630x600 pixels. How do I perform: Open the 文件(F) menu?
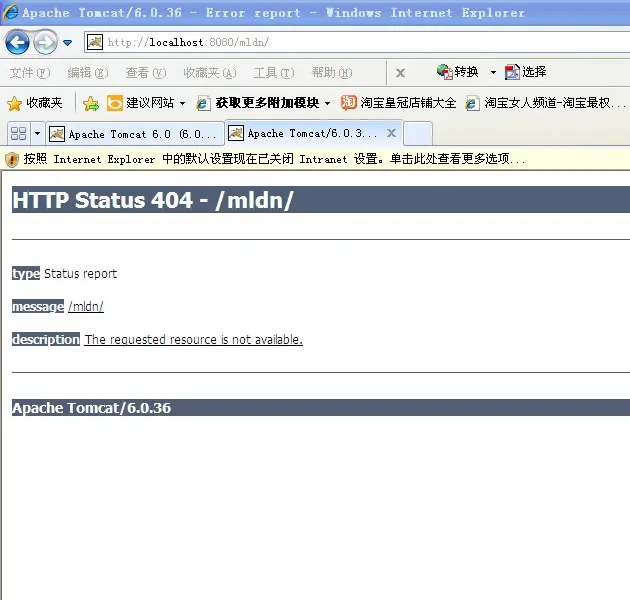coord(30,73)
